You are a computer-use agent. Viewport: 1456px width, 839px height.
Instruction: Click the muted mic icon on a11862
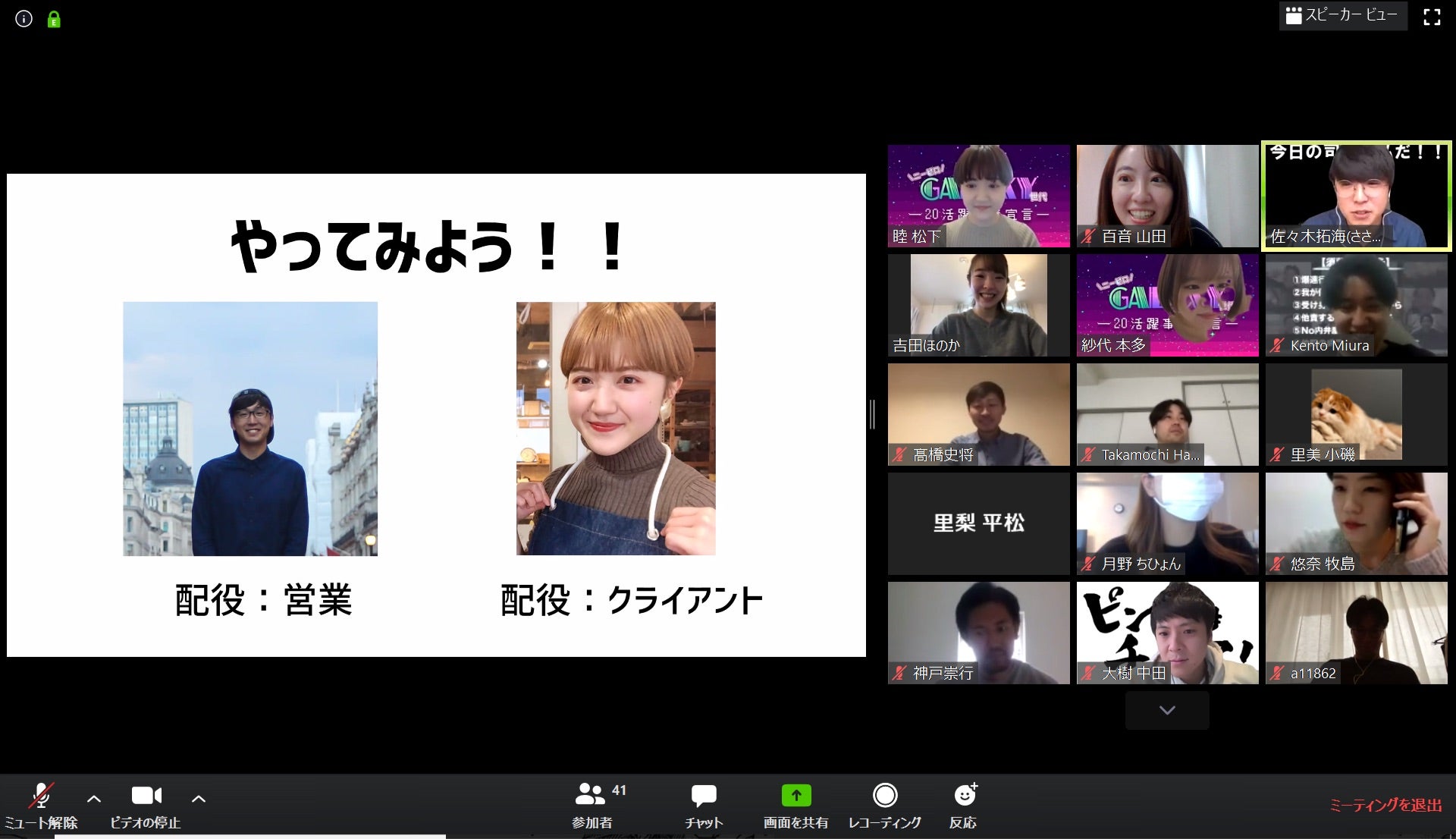click(x=1277, y=673)
